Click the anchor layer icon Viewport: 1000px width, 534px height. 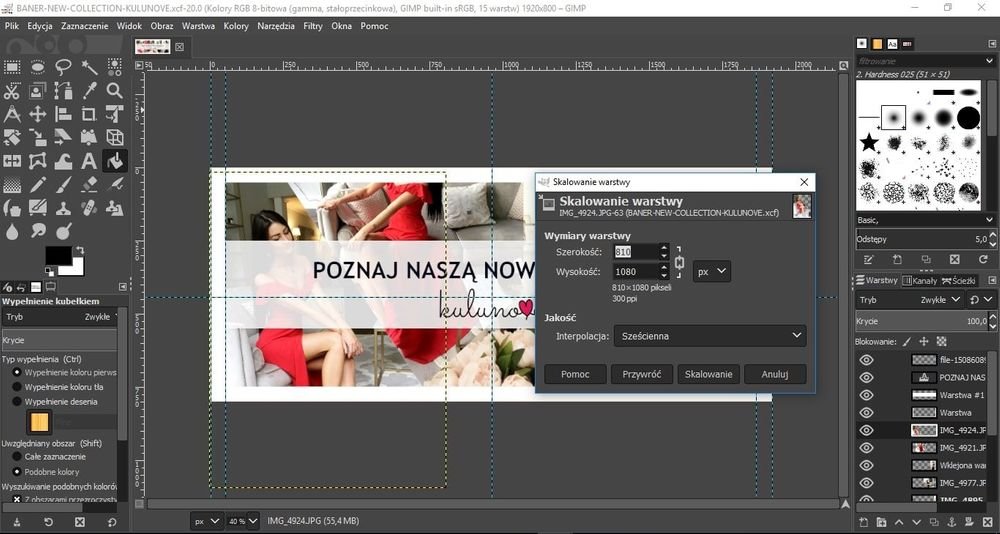pyautogui.click(x=950, y=522)
